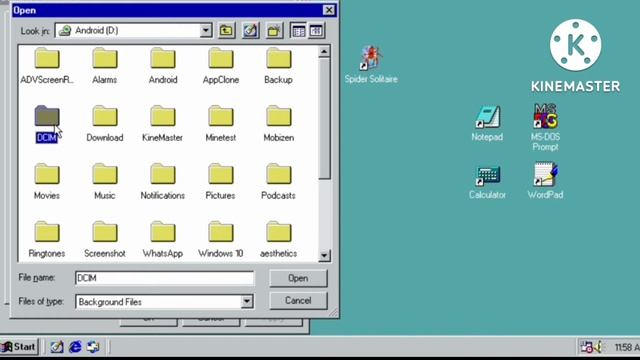The width and height of the screenshot is (640, 360).
Task: Select the Backup folder
Action: coord(278,66)
